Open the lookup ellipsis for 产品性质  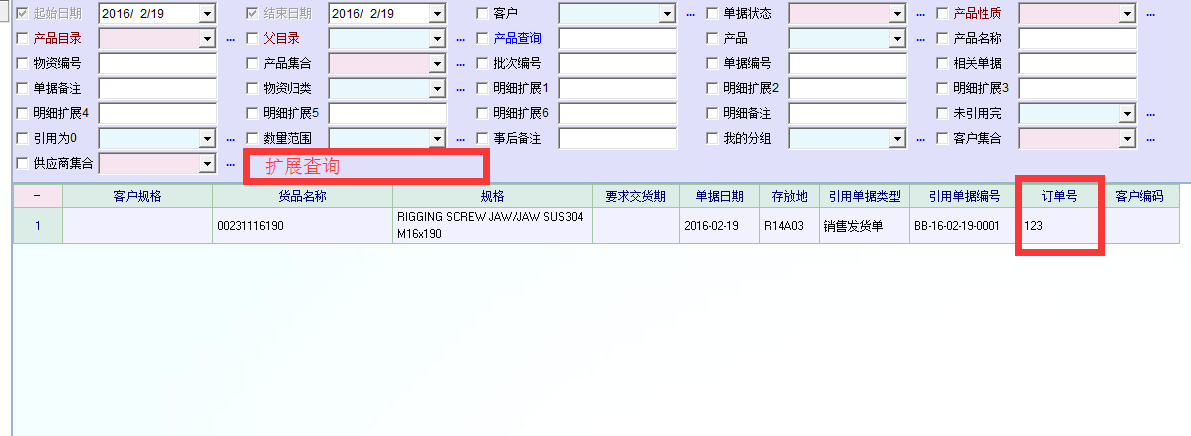(x=1150, y=14)
